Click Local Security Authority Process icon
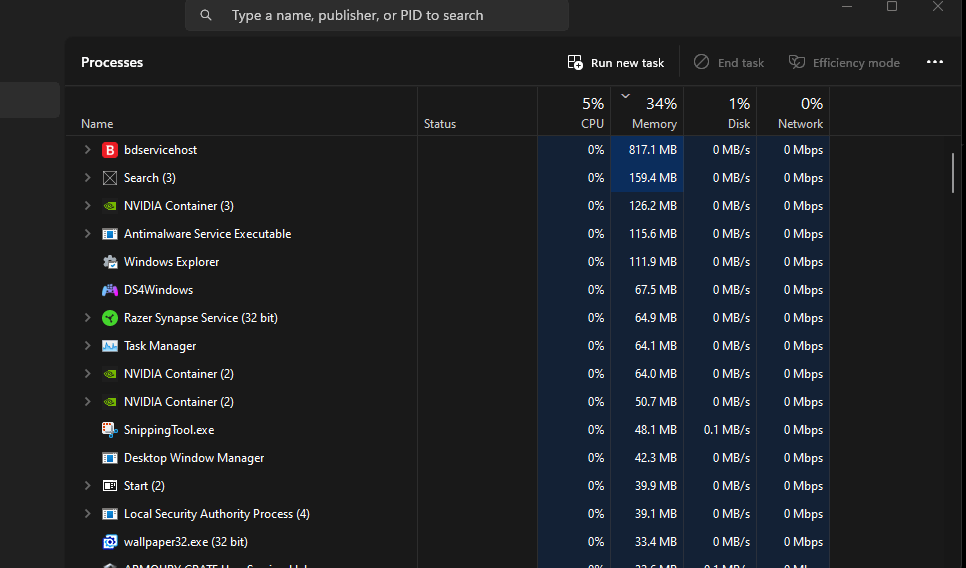The height and width of the screenshot is (568, 966). coord(110,514)
